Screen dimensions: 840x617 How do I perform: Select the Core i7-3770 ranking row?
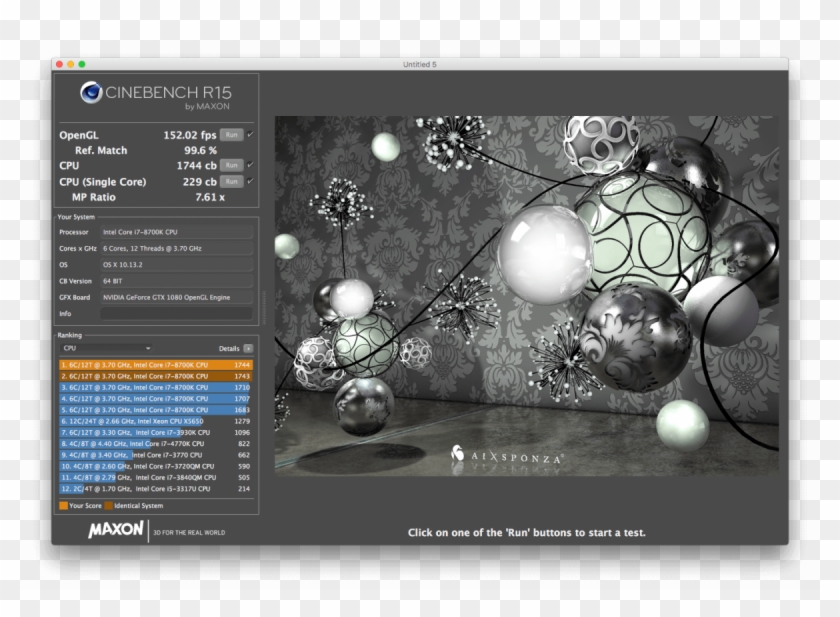(x=155, y=455)
